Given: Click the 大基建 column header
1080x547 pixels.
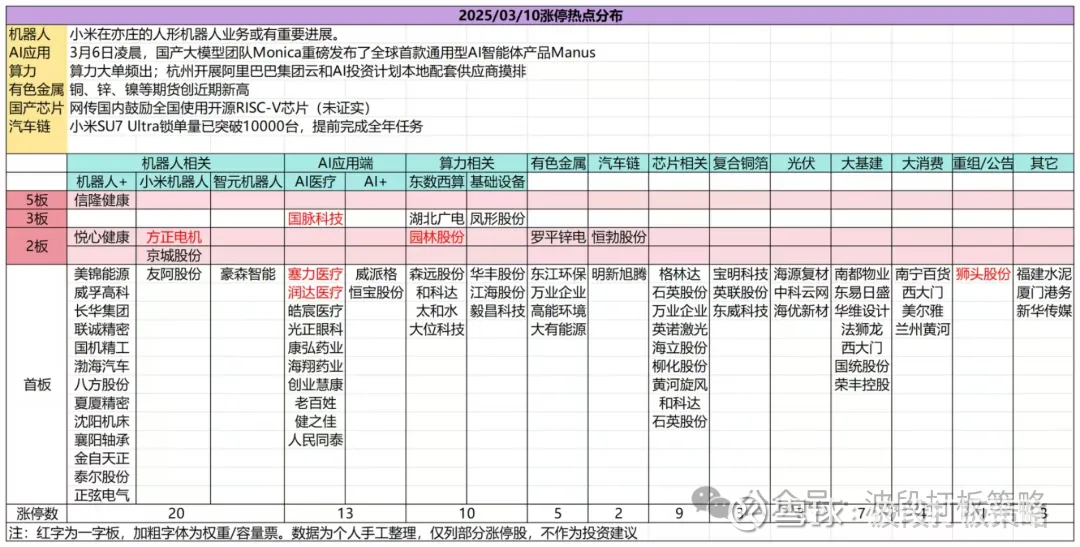Looking at the screenshot, I should (x=862, y=163).
